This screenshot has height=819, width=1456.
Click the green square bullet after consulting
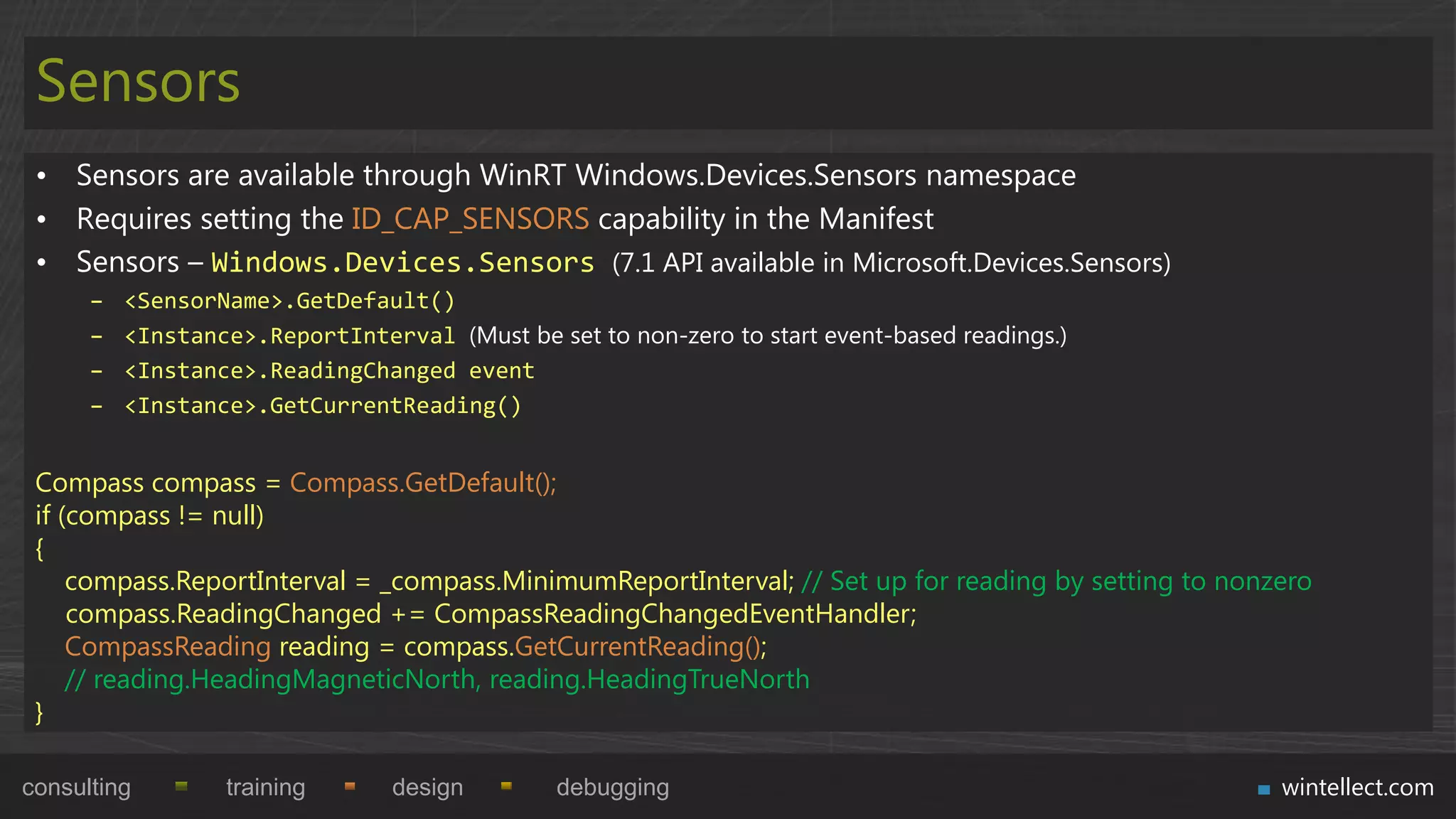click(181, 786)
